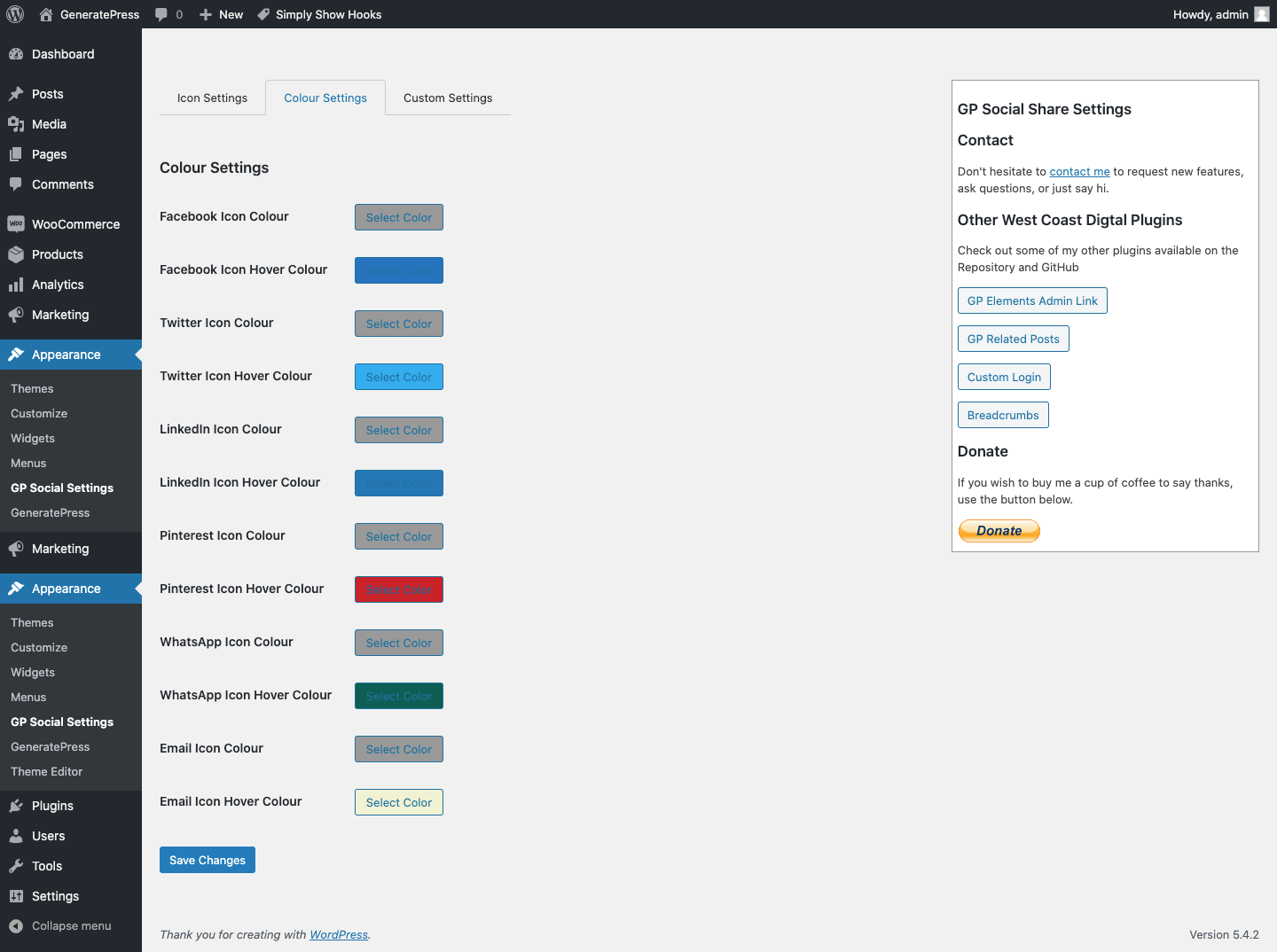This screenshot has height=952, width=1277.
Task: Open the Breadcrumbs plugin button
Action: click(x=1003, y=415)
